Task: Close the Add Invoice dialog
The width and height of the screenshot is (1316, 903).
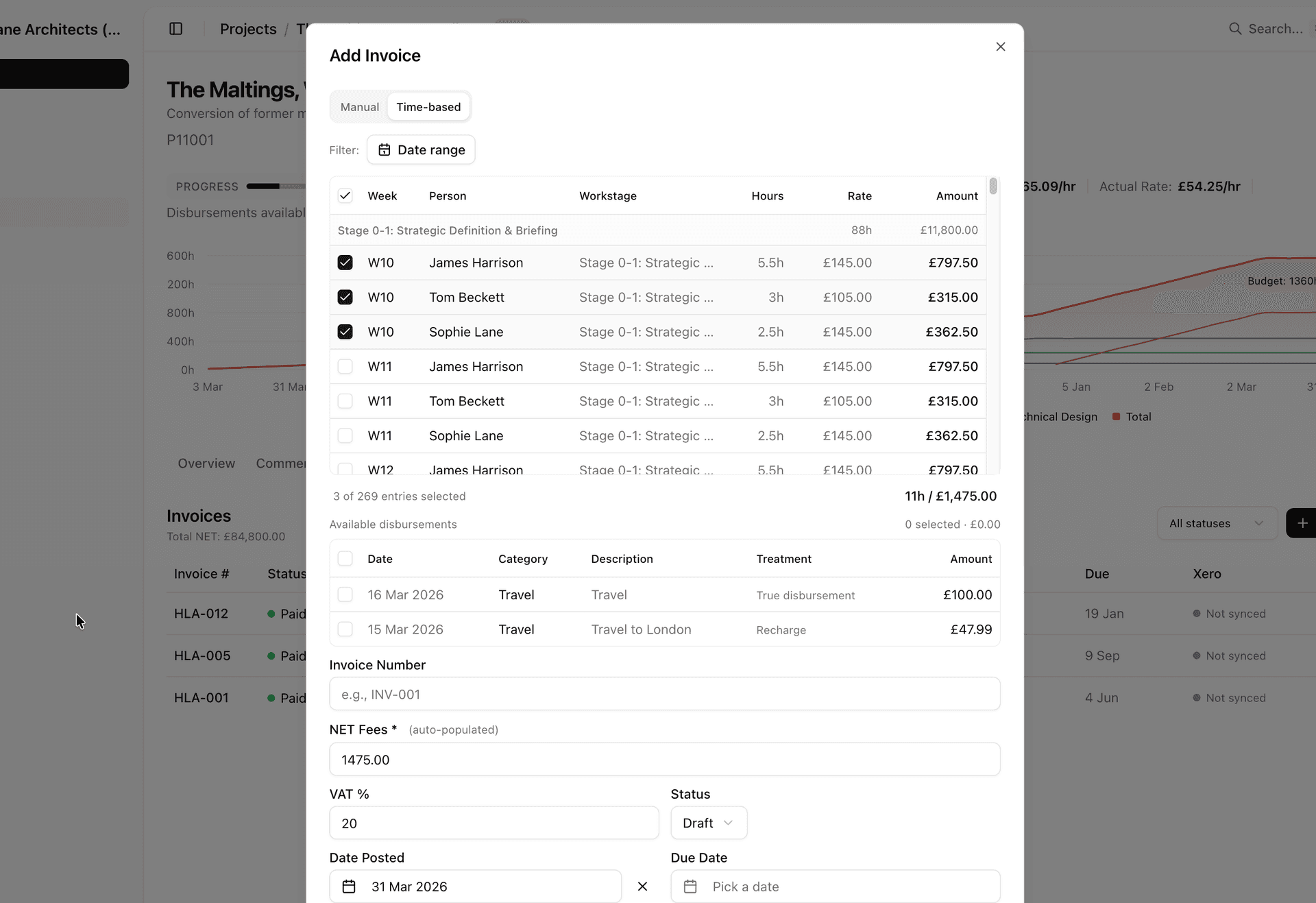Action: pyautogui.click(x=1000, y=47)
